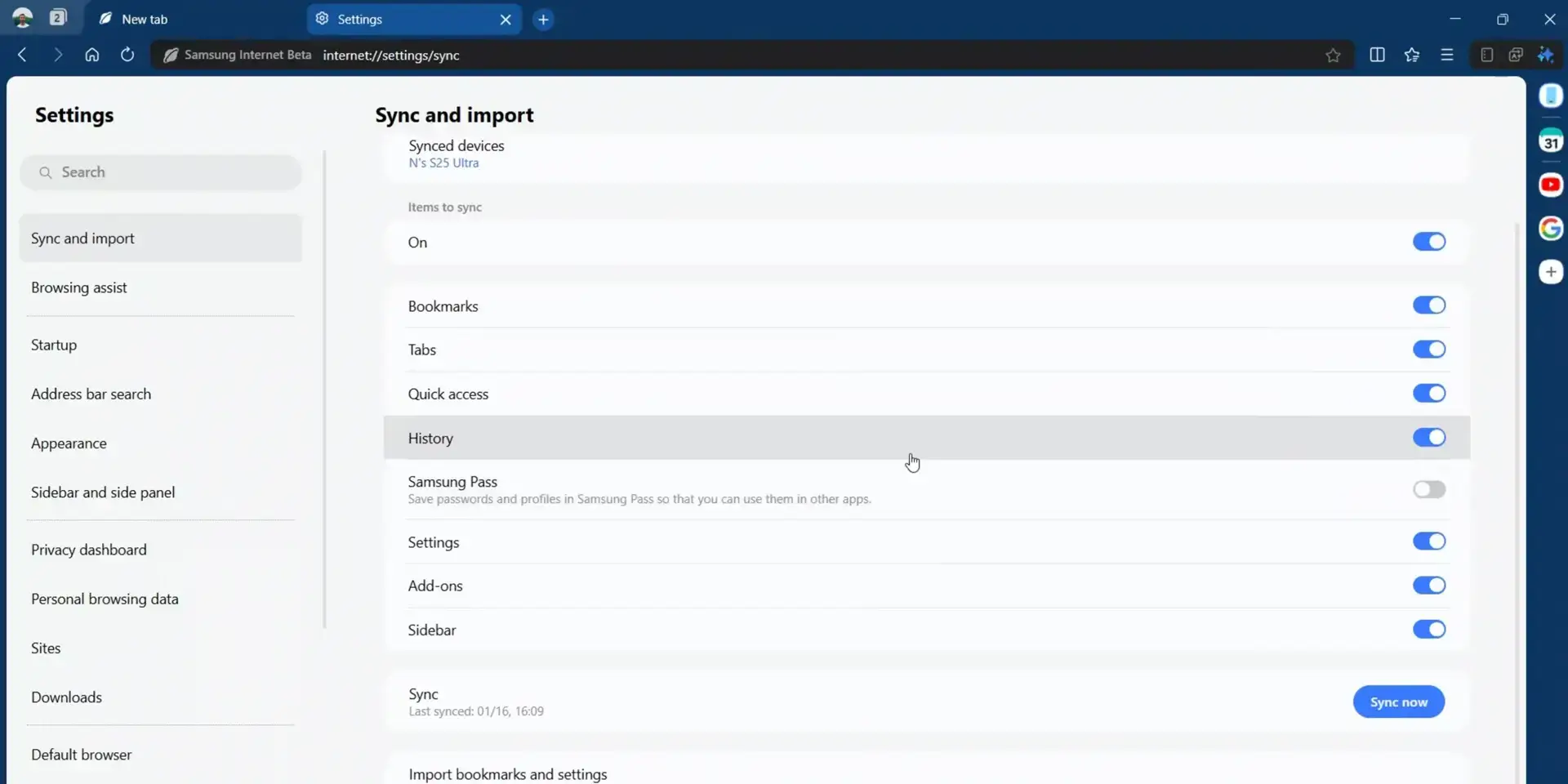Open Google from the side panel
This screenshot has height=784, width=1568.
[1551, 229]
